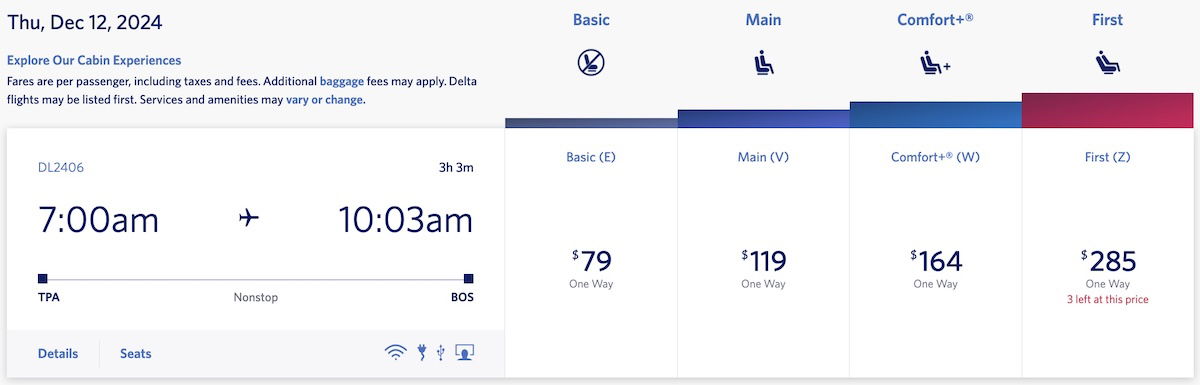Screen dimensions: 1200x385
Task: Click the Basic no-seat-selection icon
Action: (x=591, y=63)
